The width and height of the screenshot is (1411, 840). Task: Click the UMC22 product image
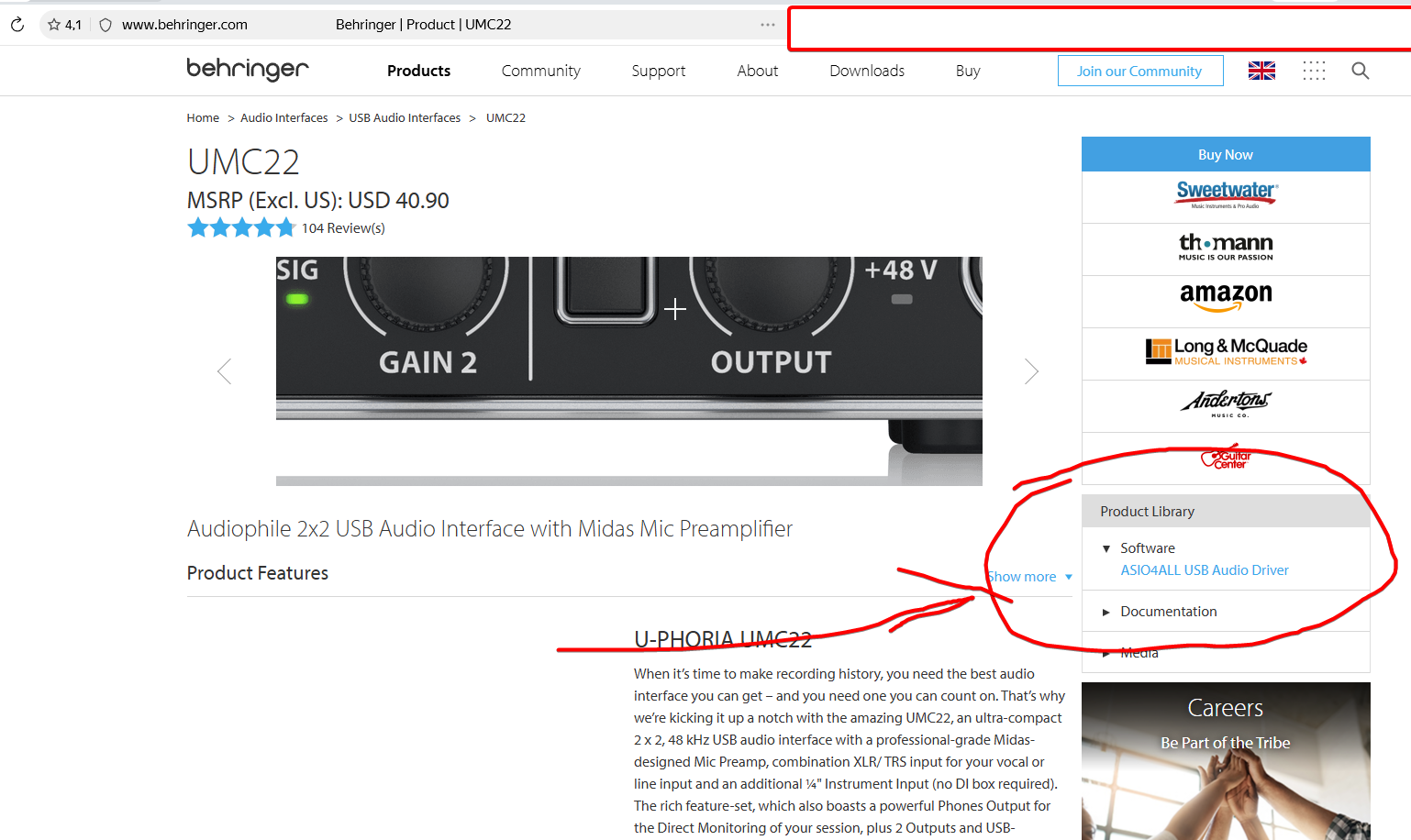tap(629, 371)
